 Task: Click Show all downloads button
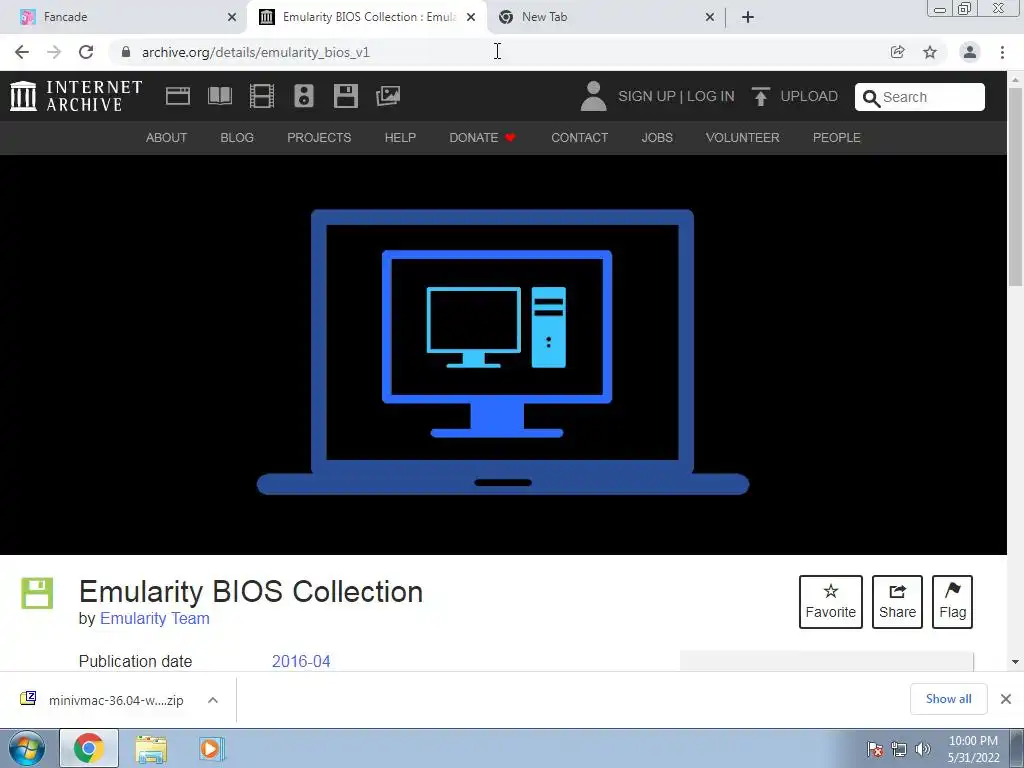(948, 699)
